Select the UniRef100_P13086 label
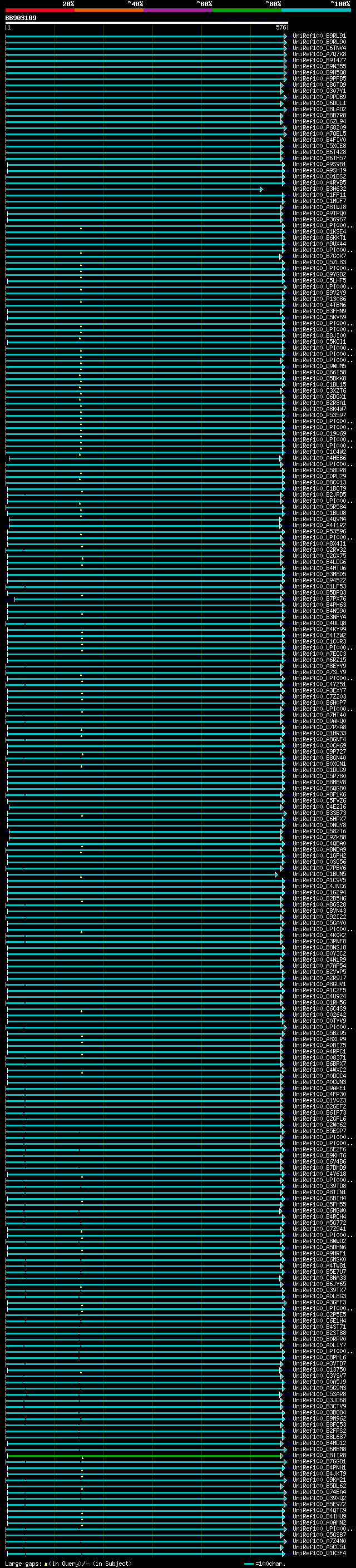This screenshot has height=1568, width=356. [x=319, y=299]
